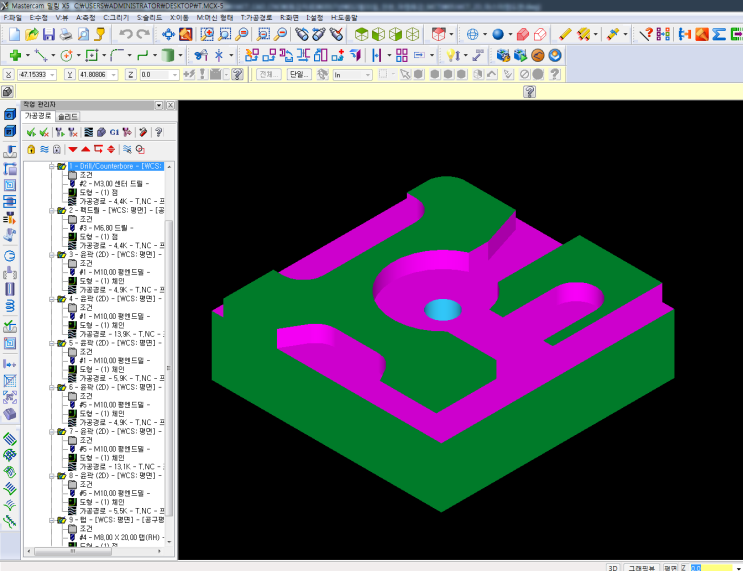Click the Print icon in toolbar
The width and height of the screenshot is (743, 571).
(66, 34)
